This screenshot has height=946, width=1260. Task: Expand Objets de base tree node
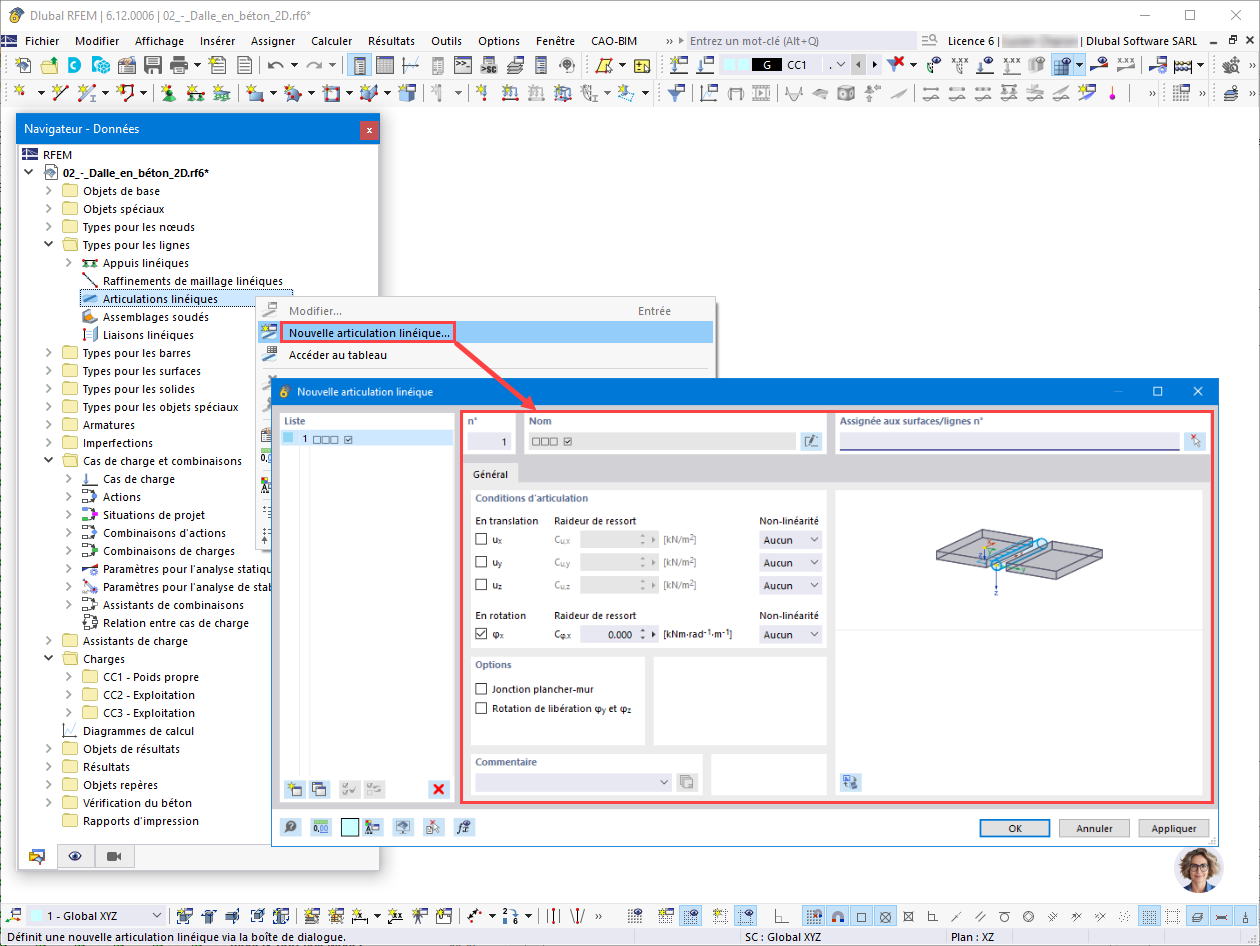[48, 191]
